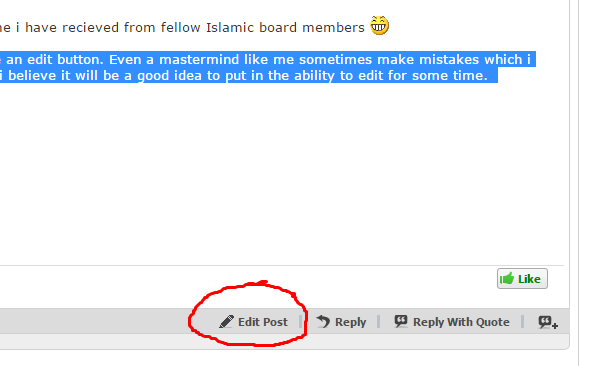589x366 pixels.
Task: Click the empty left part of the gray footer bar
Action: (94, 321)
